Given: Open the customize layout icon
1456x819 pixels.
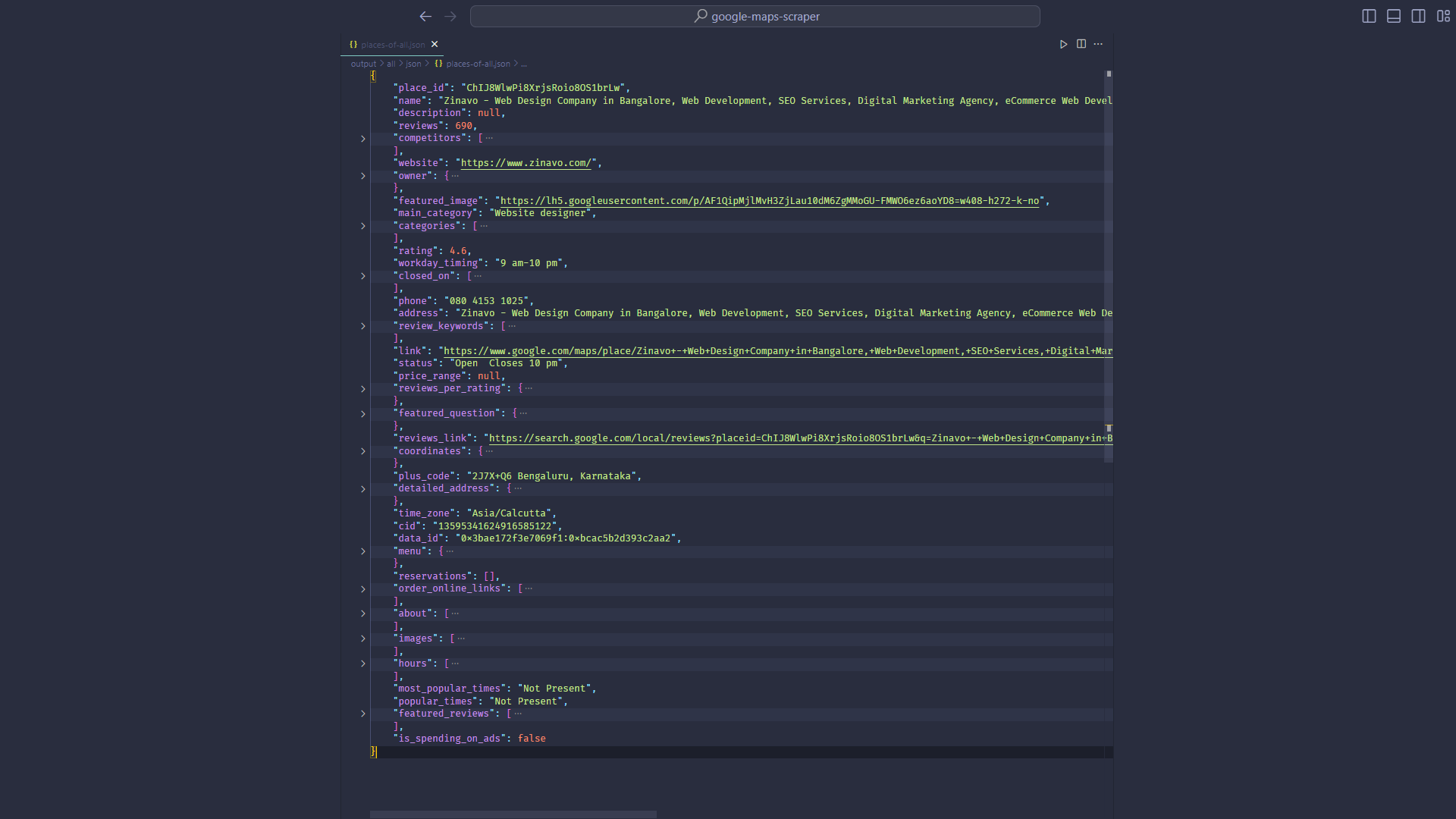Looking at the screenshot, I should [x=1443, y=16].
